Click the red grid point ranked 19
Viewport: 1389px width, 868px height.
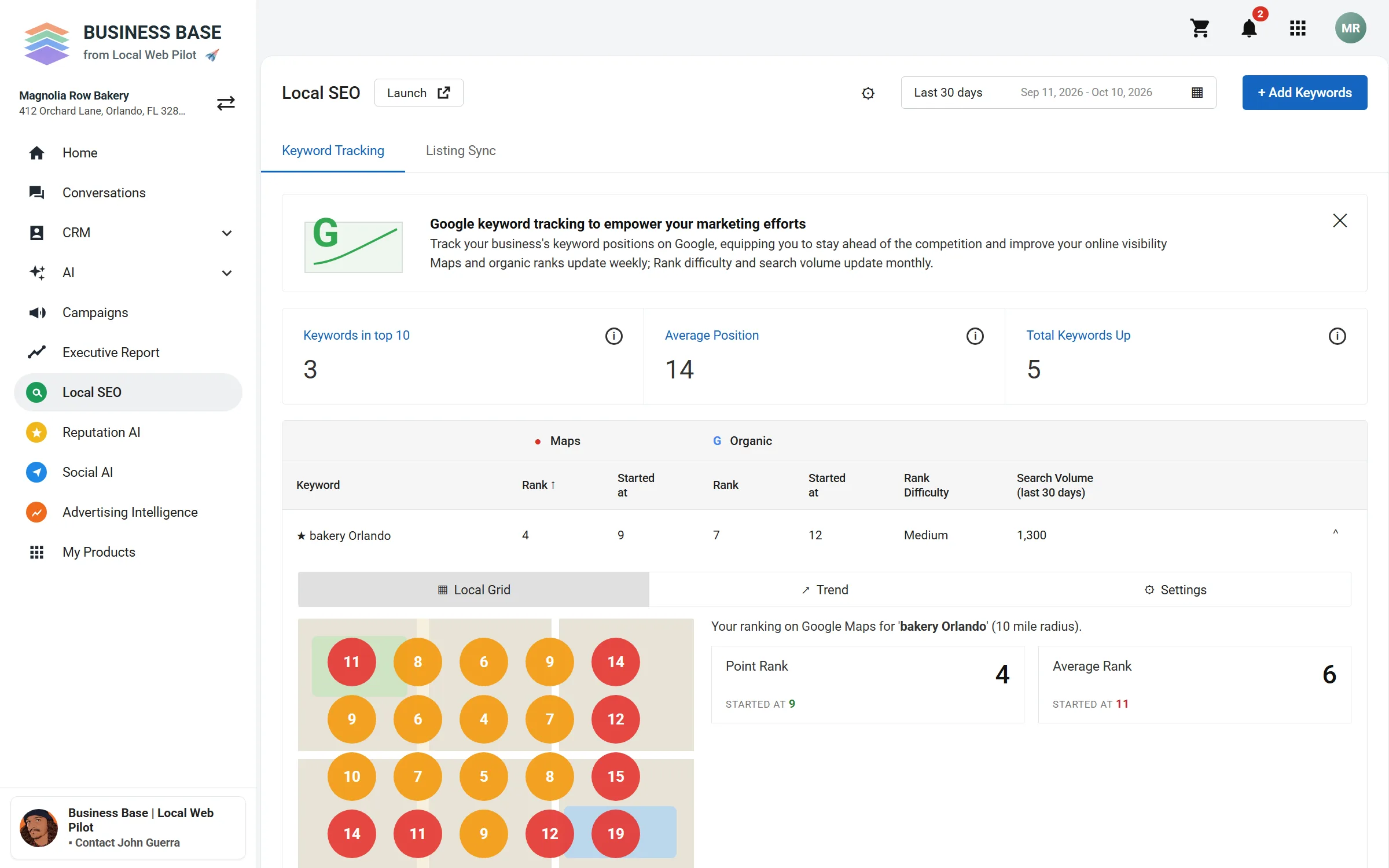coord(616,834)
